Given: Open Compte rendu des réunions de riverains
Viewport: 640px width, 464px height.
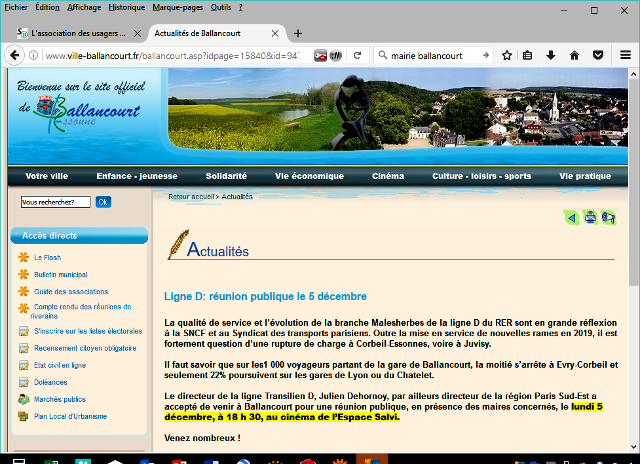Looking at the screenshot, I should pos(81,311).
